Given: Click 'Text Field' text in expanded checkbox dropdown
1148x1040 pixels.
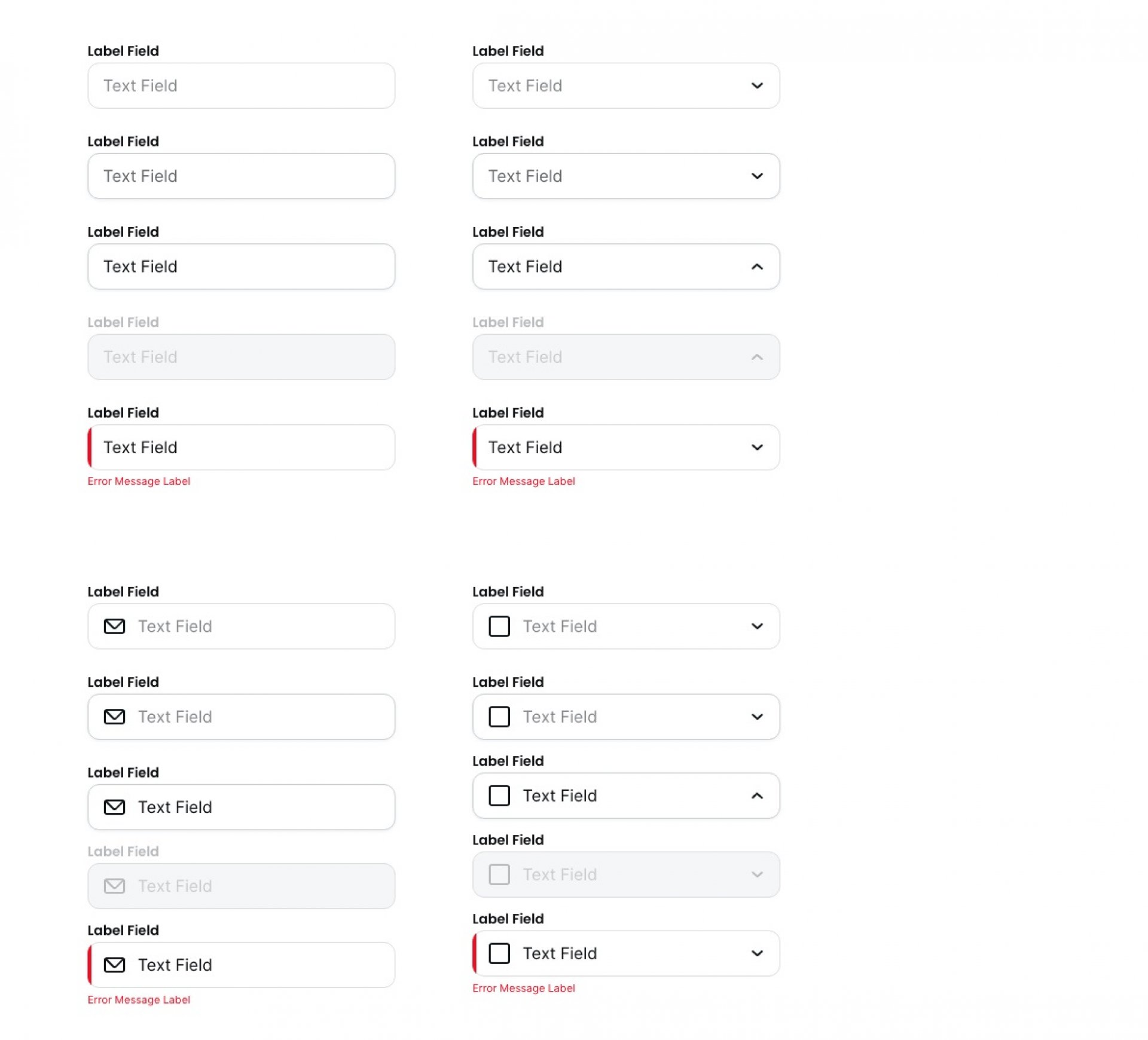Looking at the screenshot, I should 560,796.
